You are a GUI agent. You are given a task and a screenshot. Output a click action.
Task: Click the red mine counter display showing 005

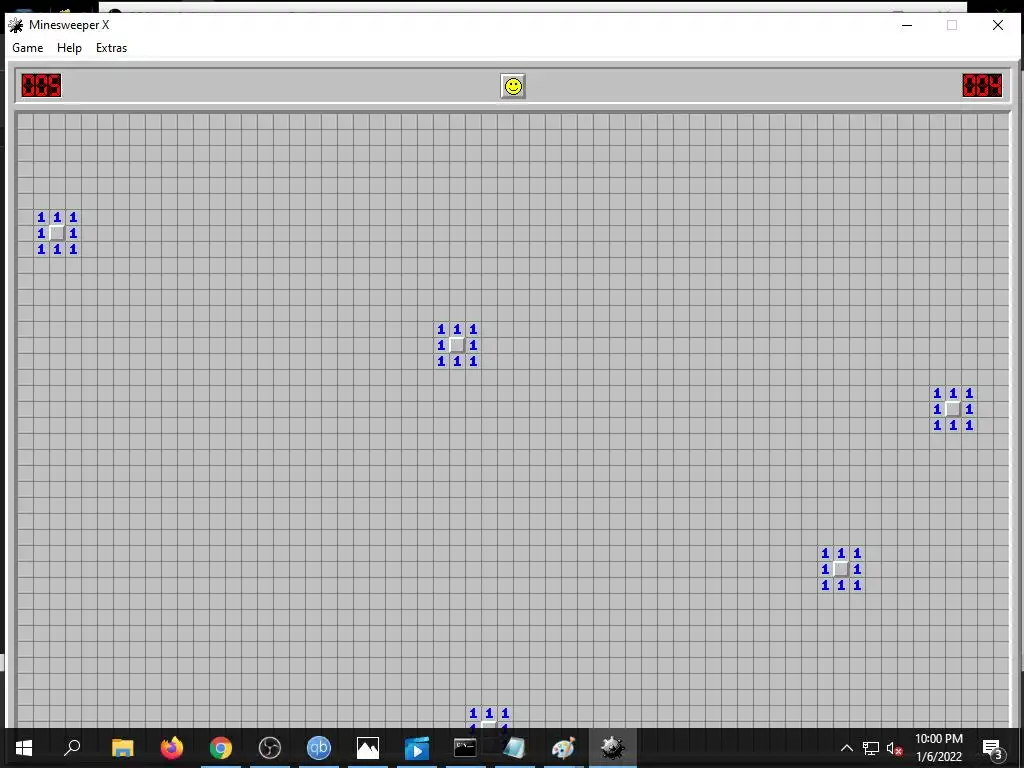[41, 86]
